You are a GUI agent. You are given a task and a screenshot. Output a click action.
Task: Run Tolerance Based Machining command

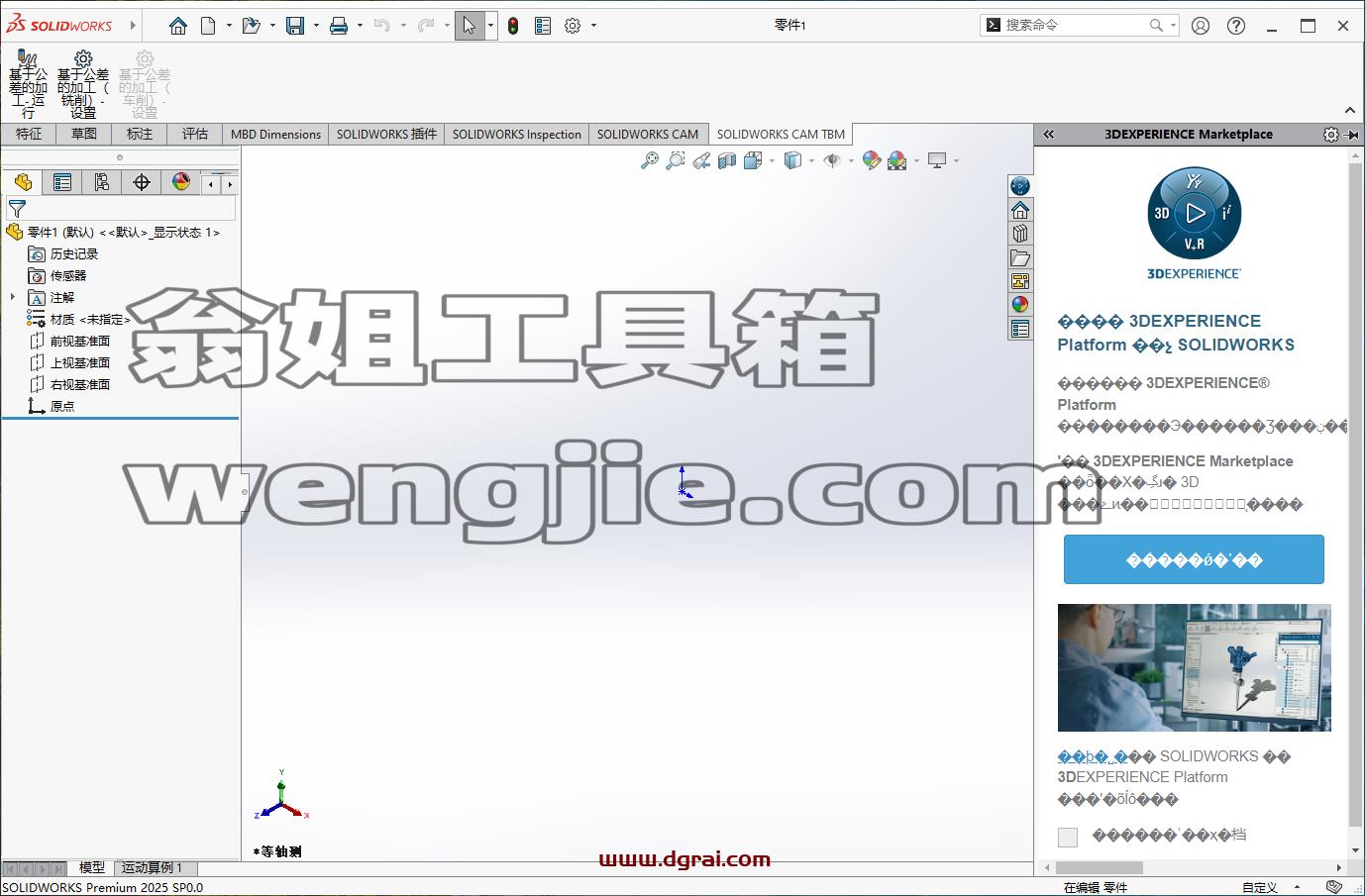[28, 86]
